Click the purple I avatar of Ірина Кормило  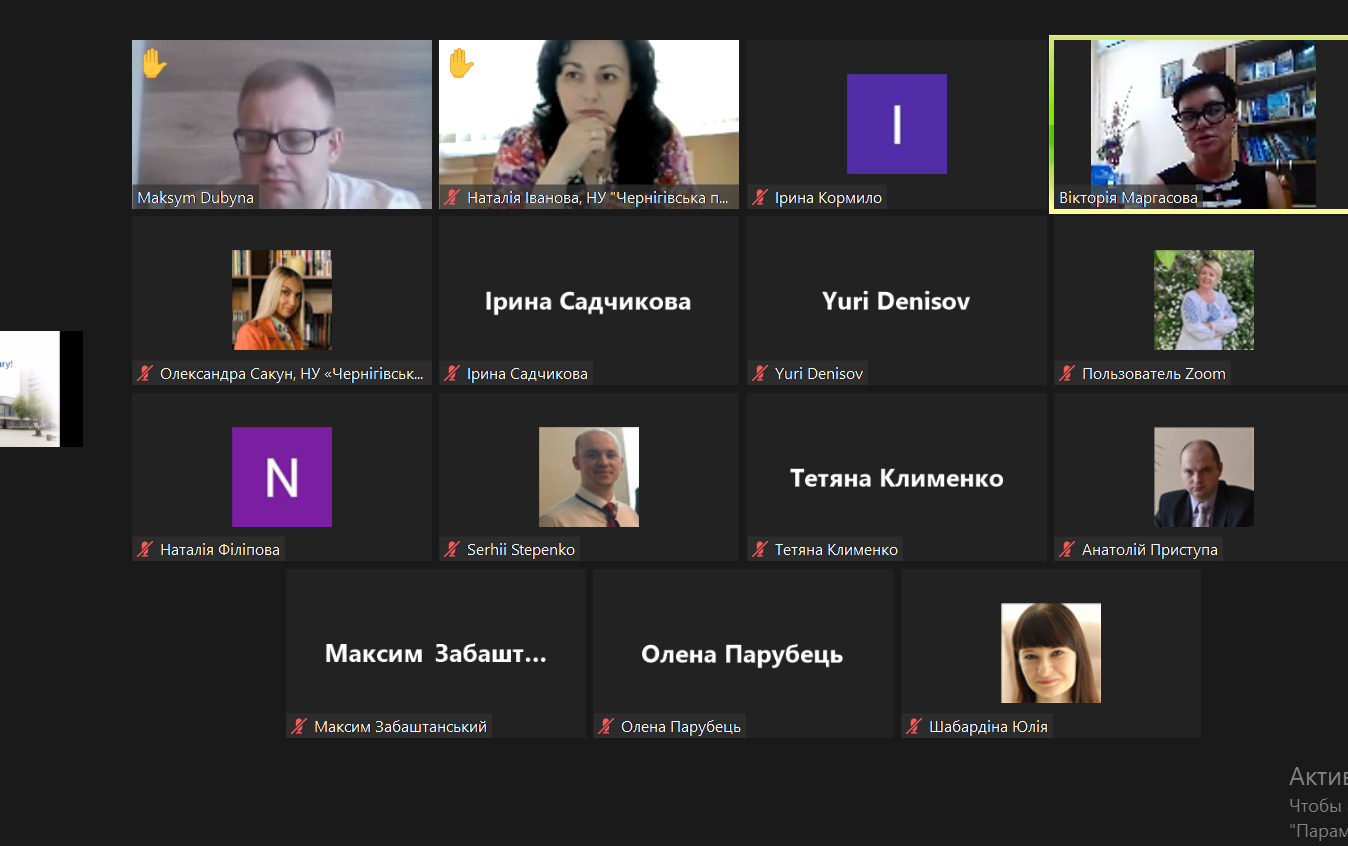[897, 124]
